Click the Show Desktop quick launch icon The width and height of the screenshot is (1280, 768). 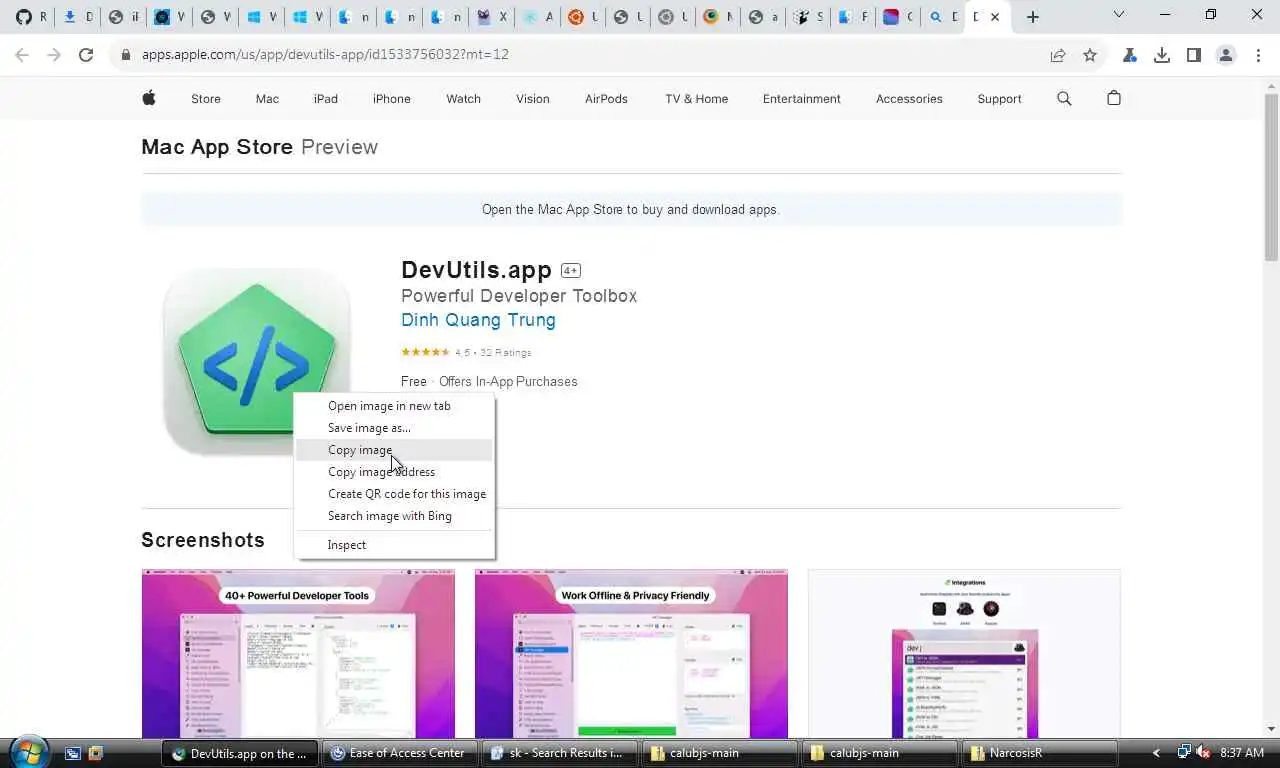[72, 753]
